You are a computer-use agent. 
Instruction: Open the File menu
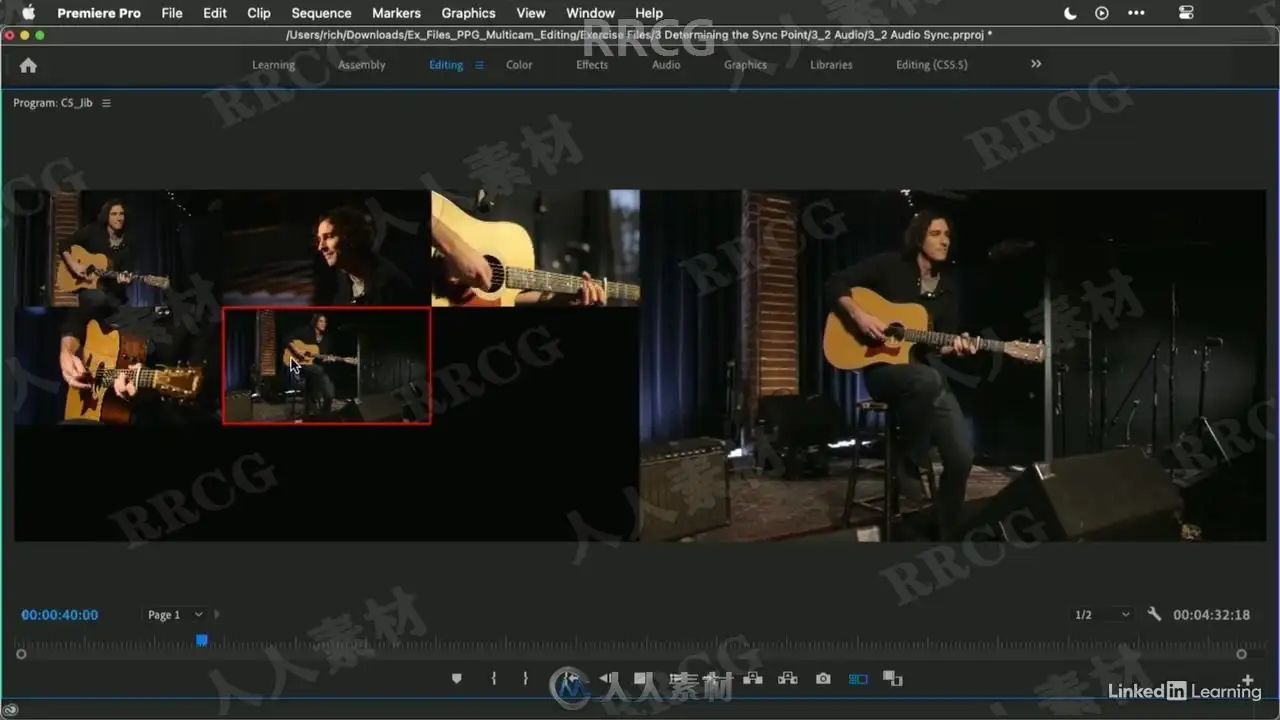click(x=172, y=13)
